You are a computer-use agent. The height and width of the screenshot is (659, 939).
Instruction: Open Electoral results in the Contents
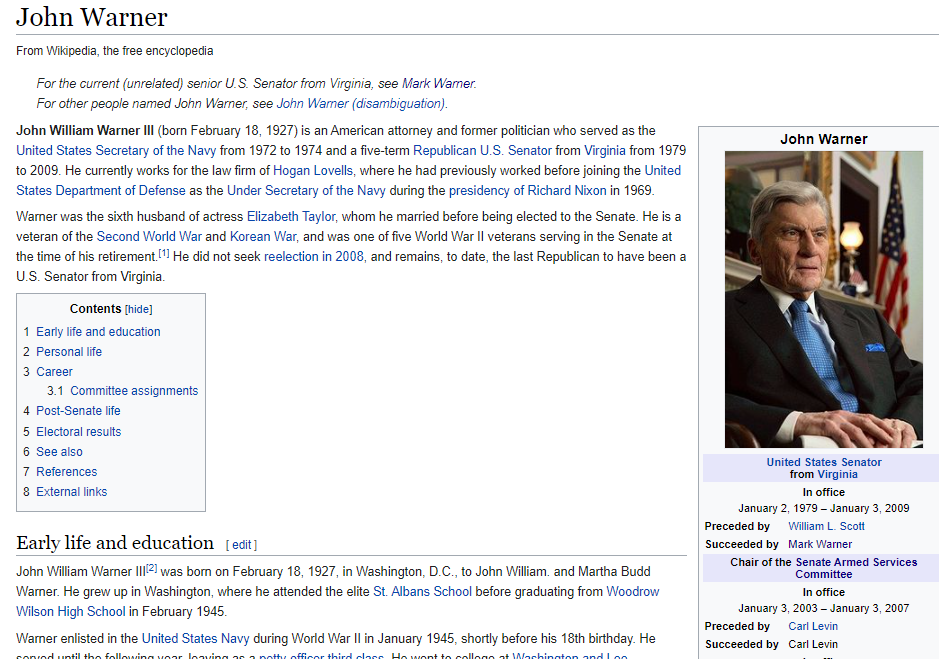78,431
